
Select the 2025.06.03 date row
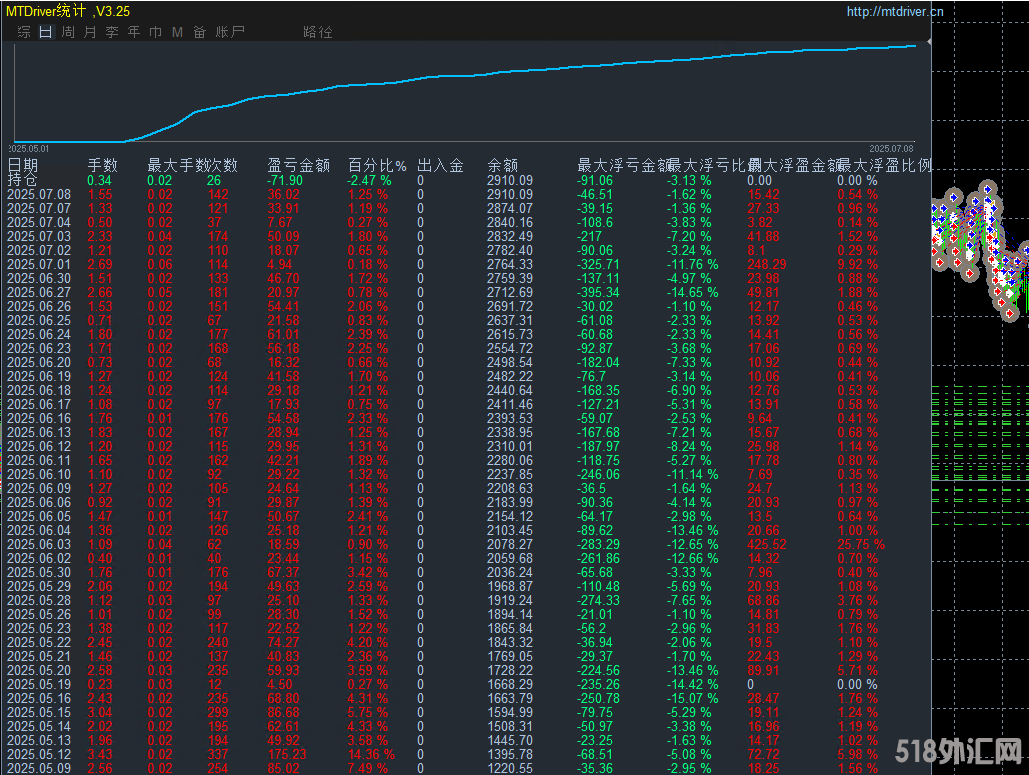(39, 545)
